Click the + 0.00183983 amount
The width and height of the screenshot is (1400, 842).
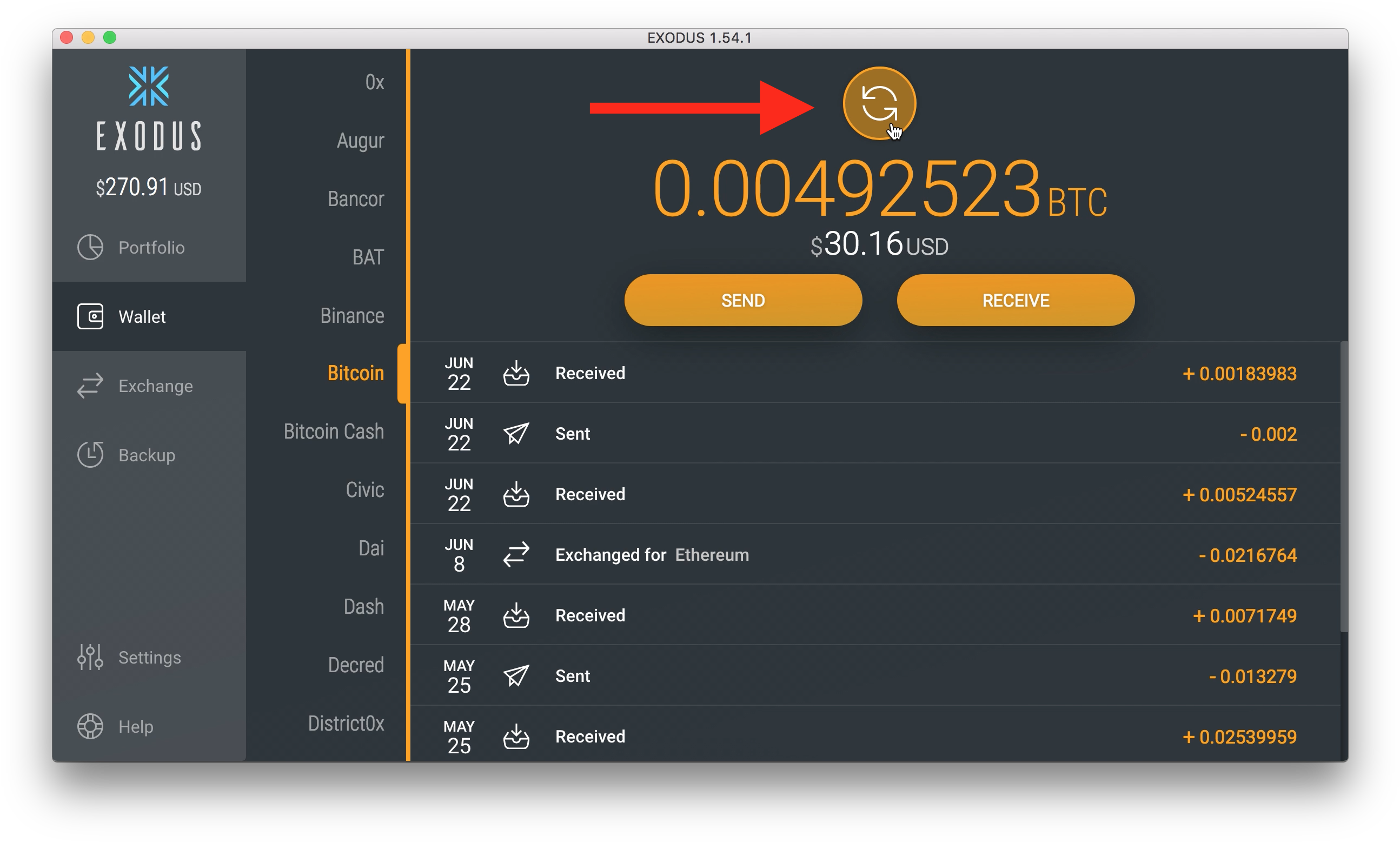pos(1239,373)
